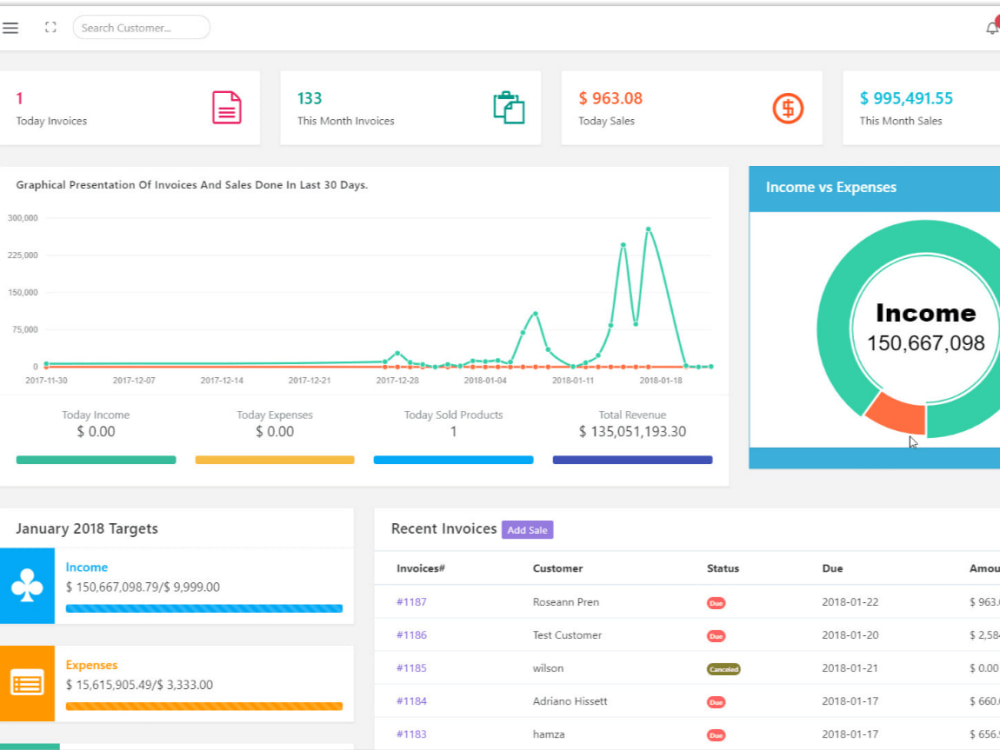Viewport: 1000px width, 750px height.
Task: Click the Canceled status badge on invoice #1185
Action: point(722,668)
